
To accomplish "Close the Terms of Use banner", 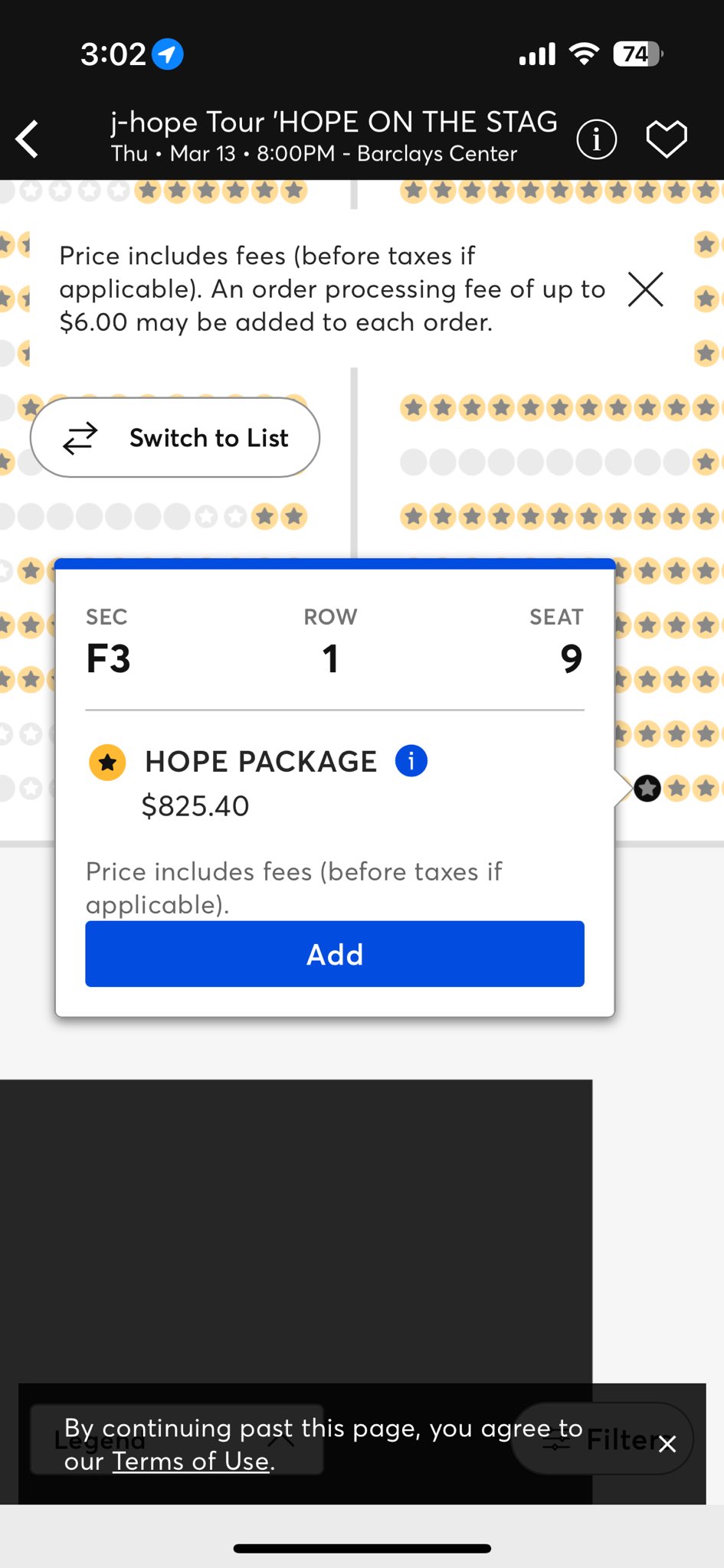I will click(667, 1444).
